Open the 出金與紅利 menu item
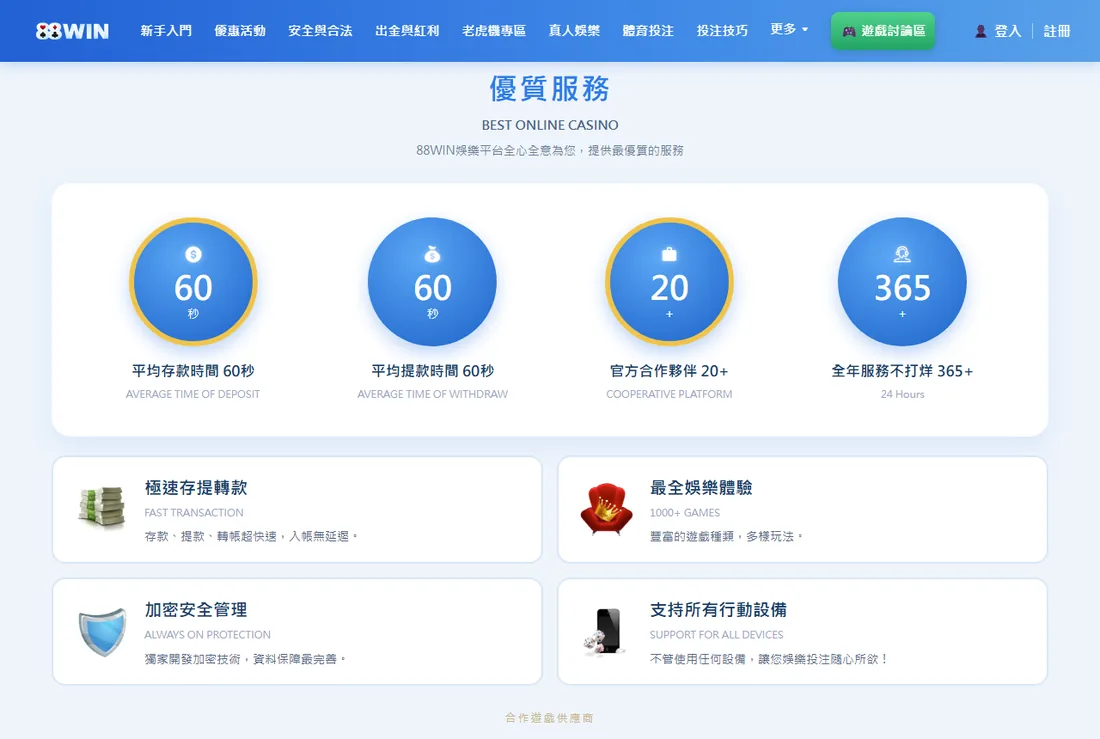Viewport: 1100px width, 739px height. (x=407, y=31)
